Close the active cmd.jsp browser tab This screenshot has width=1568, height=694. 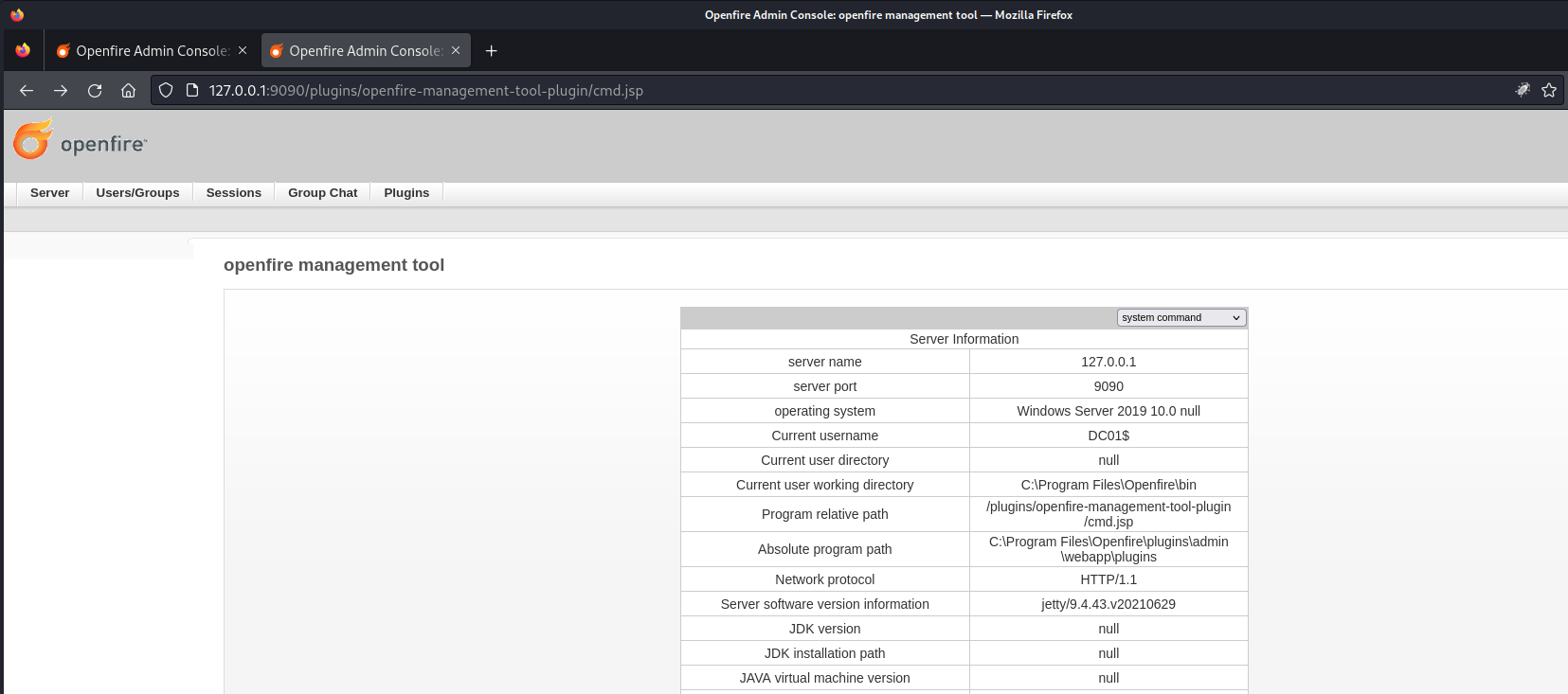click(456, 51)
